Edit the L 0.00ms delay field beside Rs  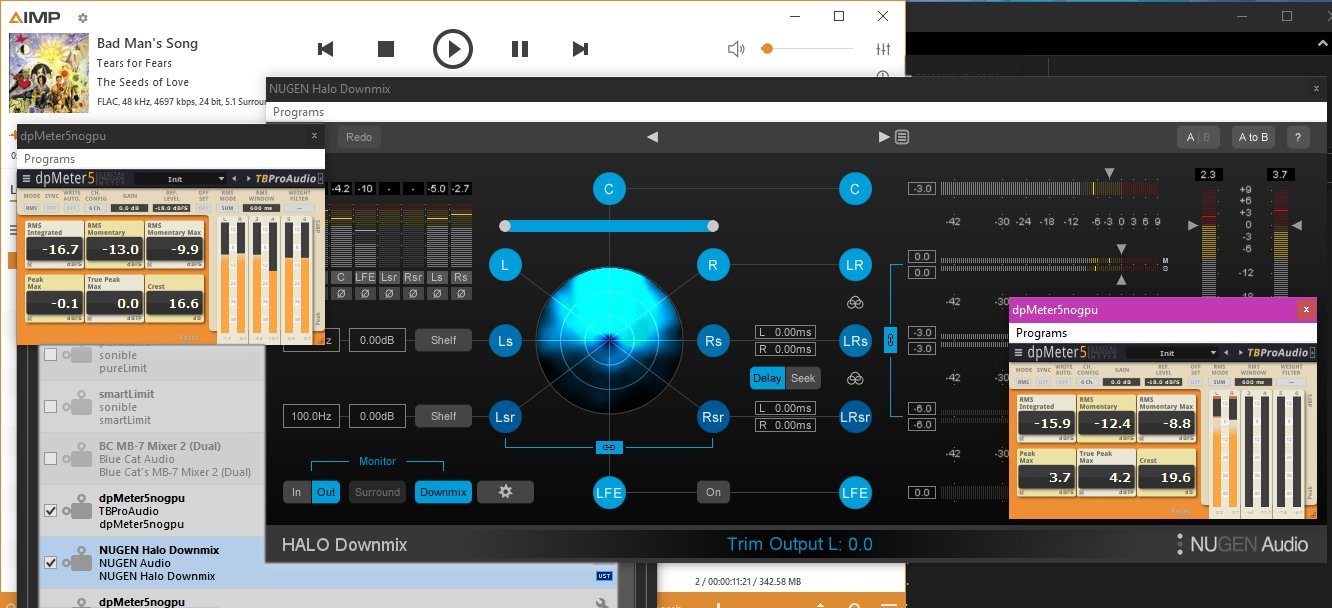click(785, 332)
